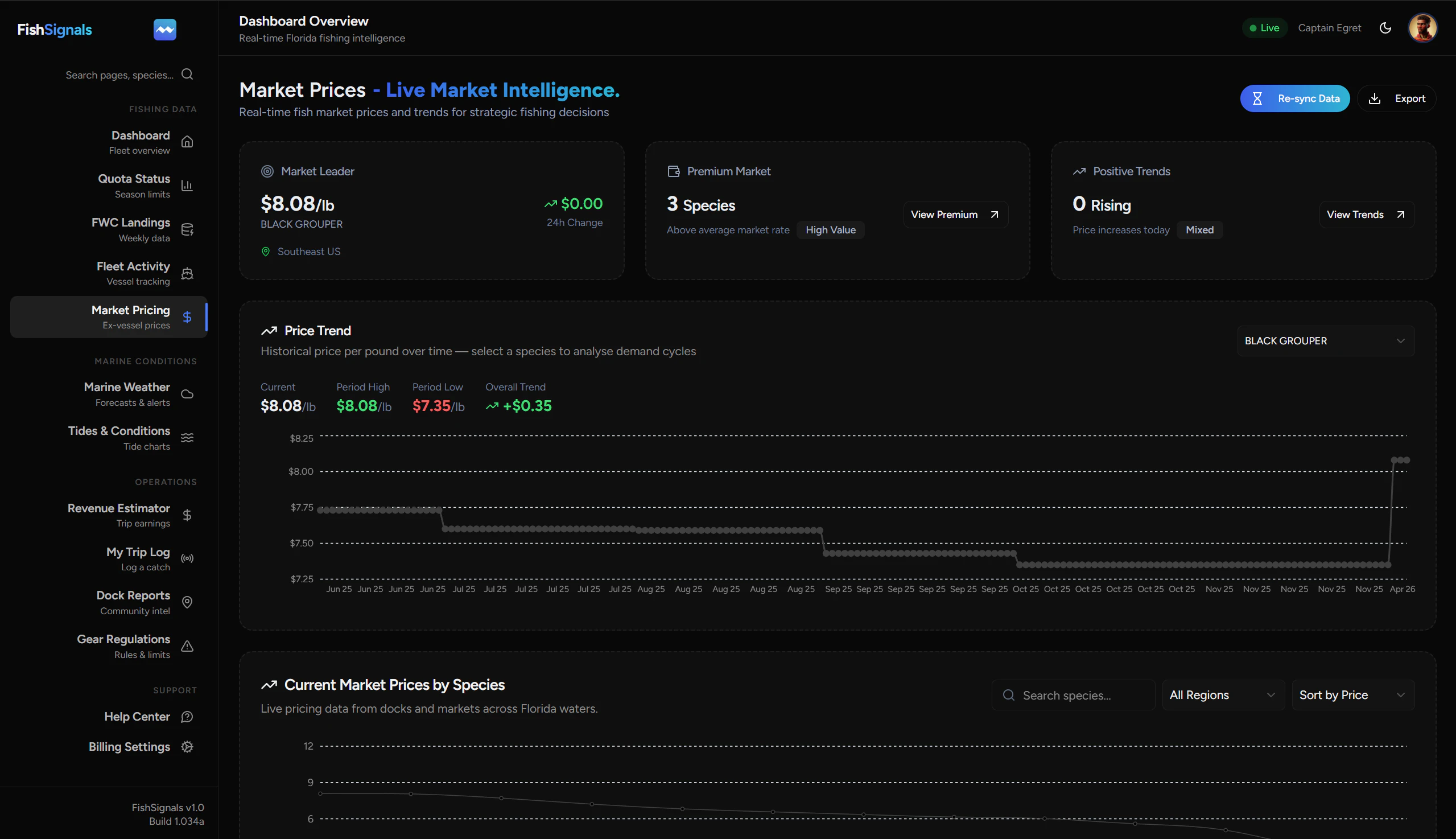The height and width of the screenshot is (839, 1456).
Task: Click the Marine Weather cloud icon
Action: (187, 394)
